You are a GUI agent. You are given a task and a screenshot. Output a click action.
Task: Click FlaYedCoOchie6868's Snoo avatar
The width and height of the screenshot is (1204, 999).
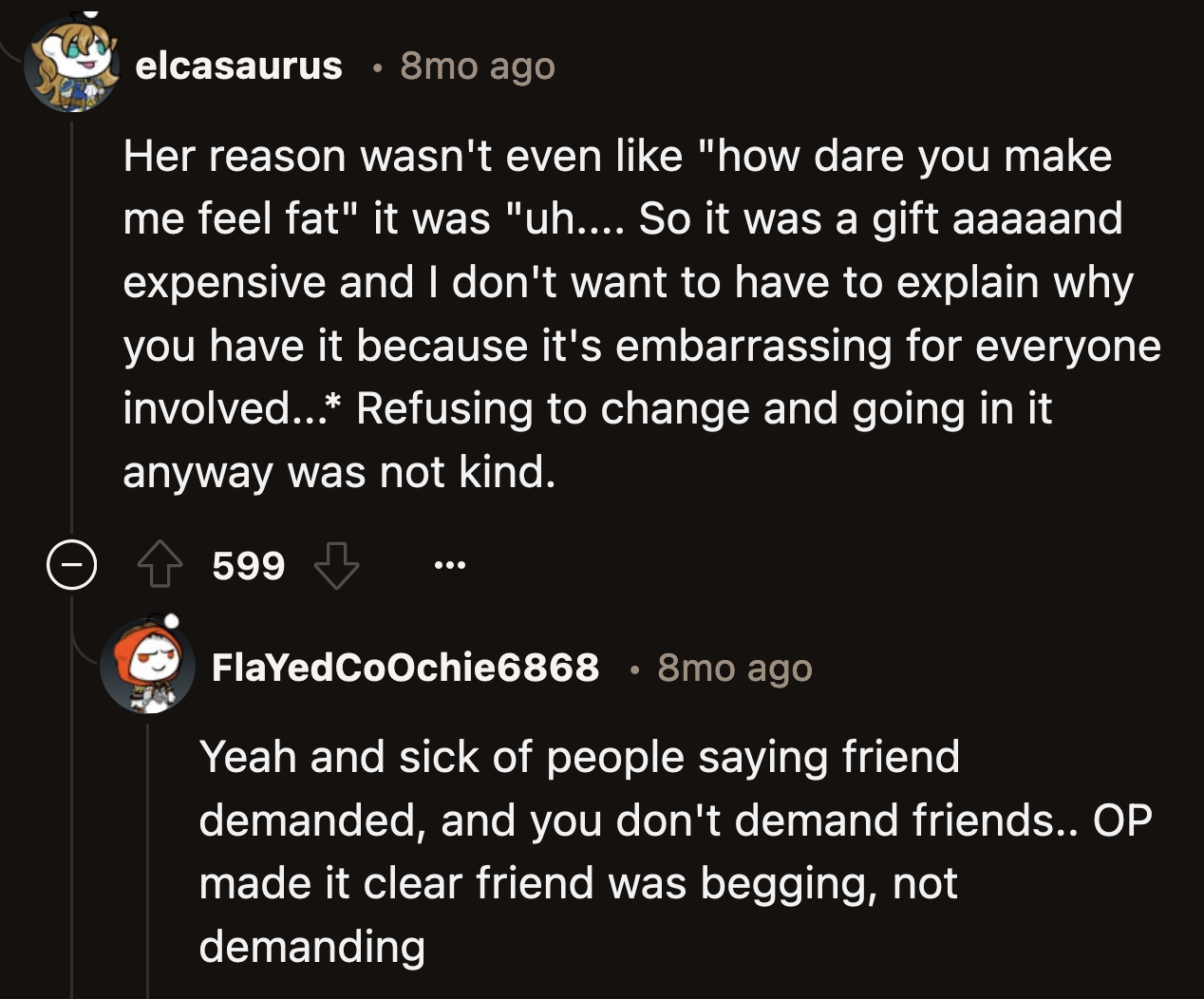tap(148, 668)
